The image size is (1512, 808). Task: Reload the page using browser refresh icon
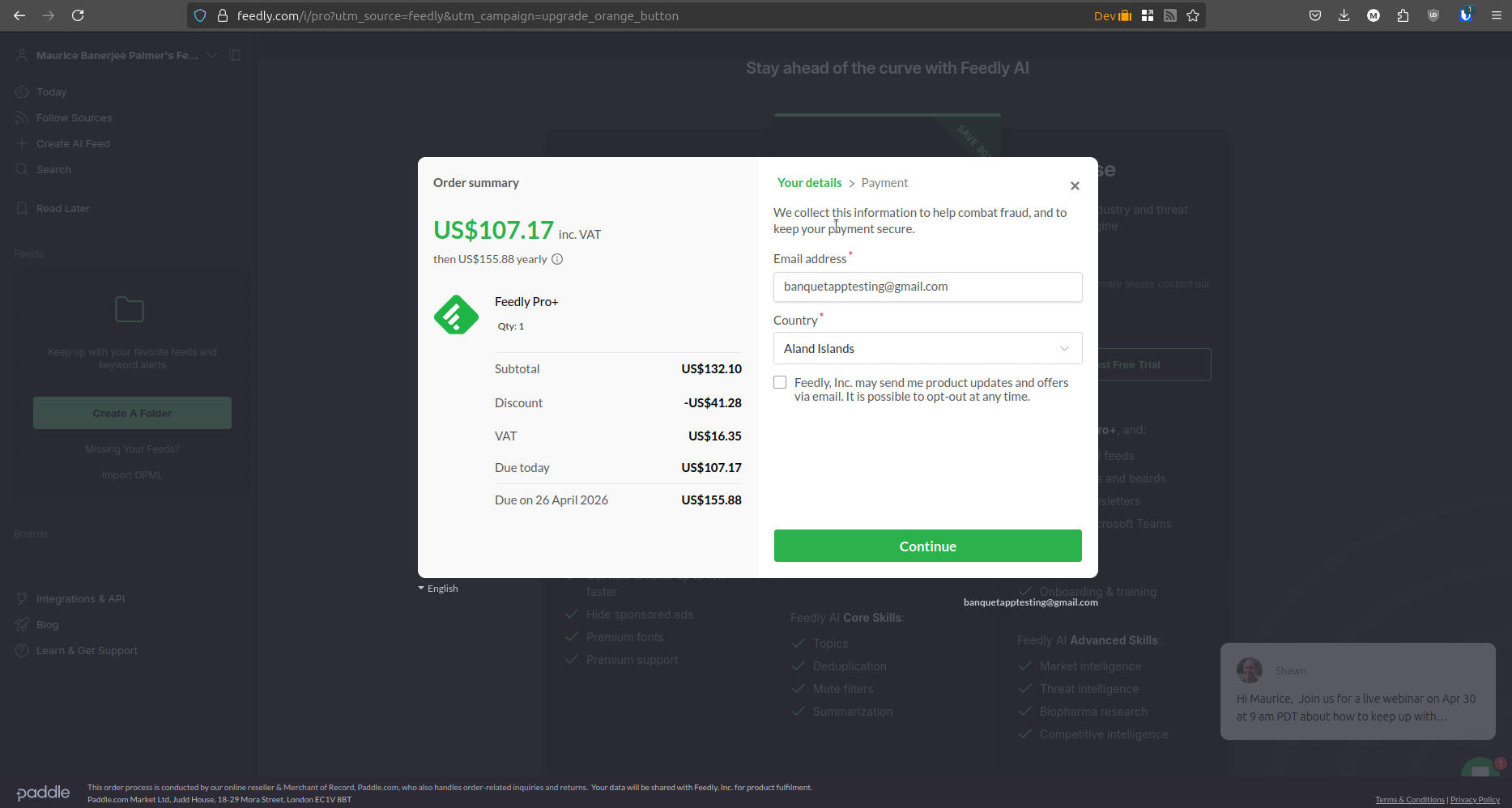78,15
